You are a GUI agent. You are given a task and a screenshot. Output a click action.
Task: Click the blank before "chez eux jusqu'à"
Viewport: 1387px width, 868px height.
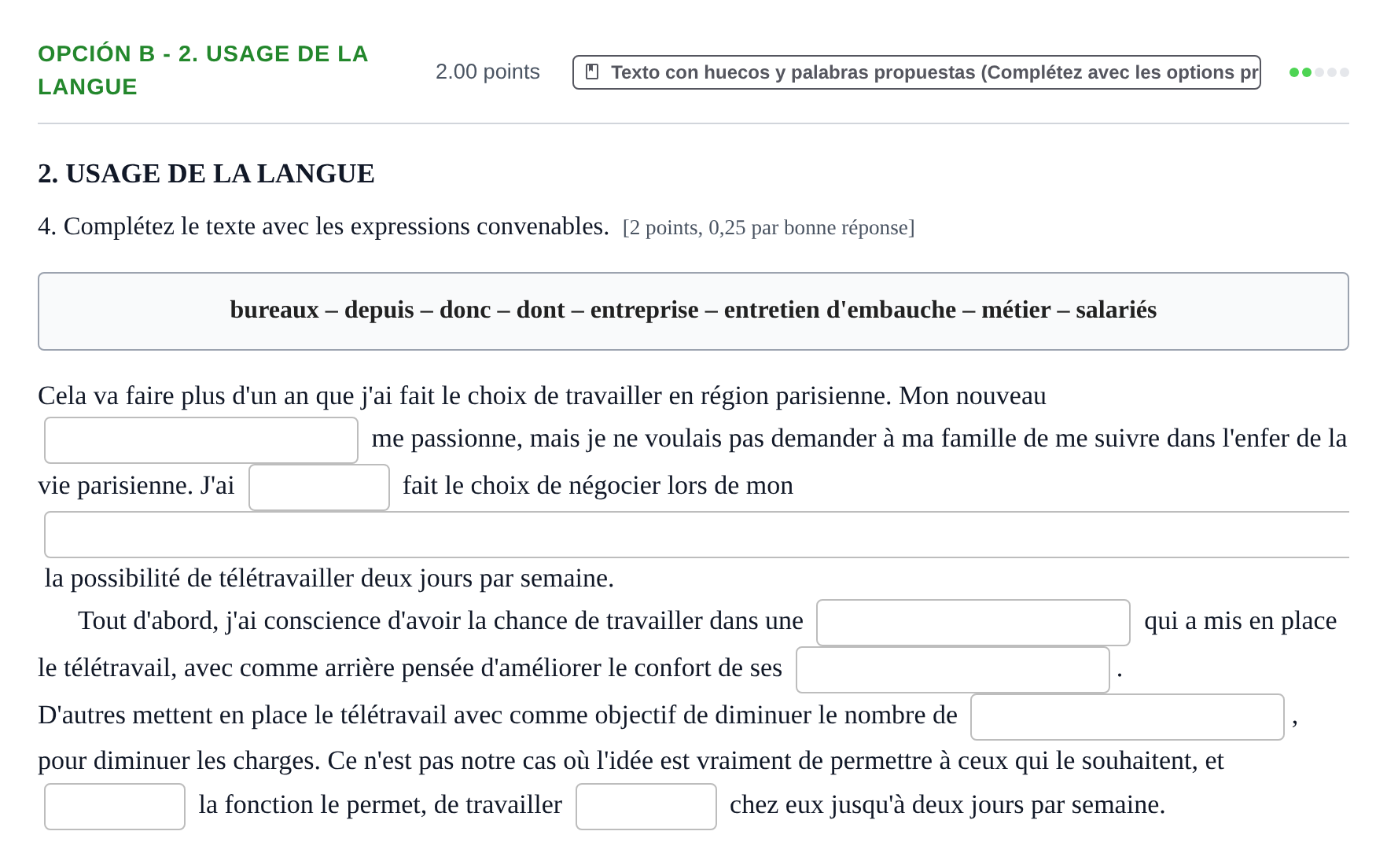646,807
